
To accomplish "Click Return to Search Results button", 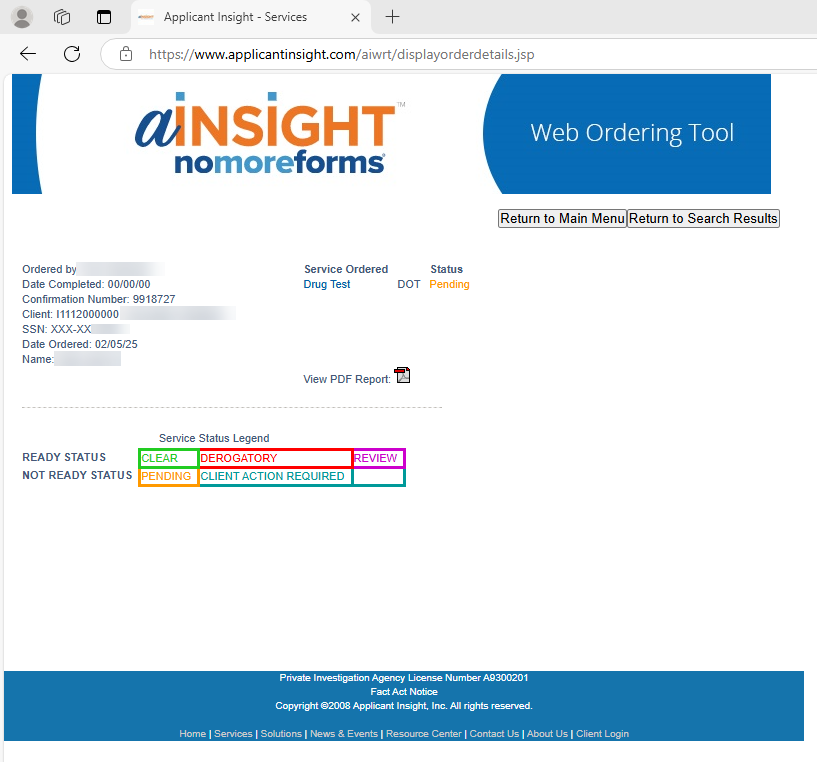I will (703, 219).
